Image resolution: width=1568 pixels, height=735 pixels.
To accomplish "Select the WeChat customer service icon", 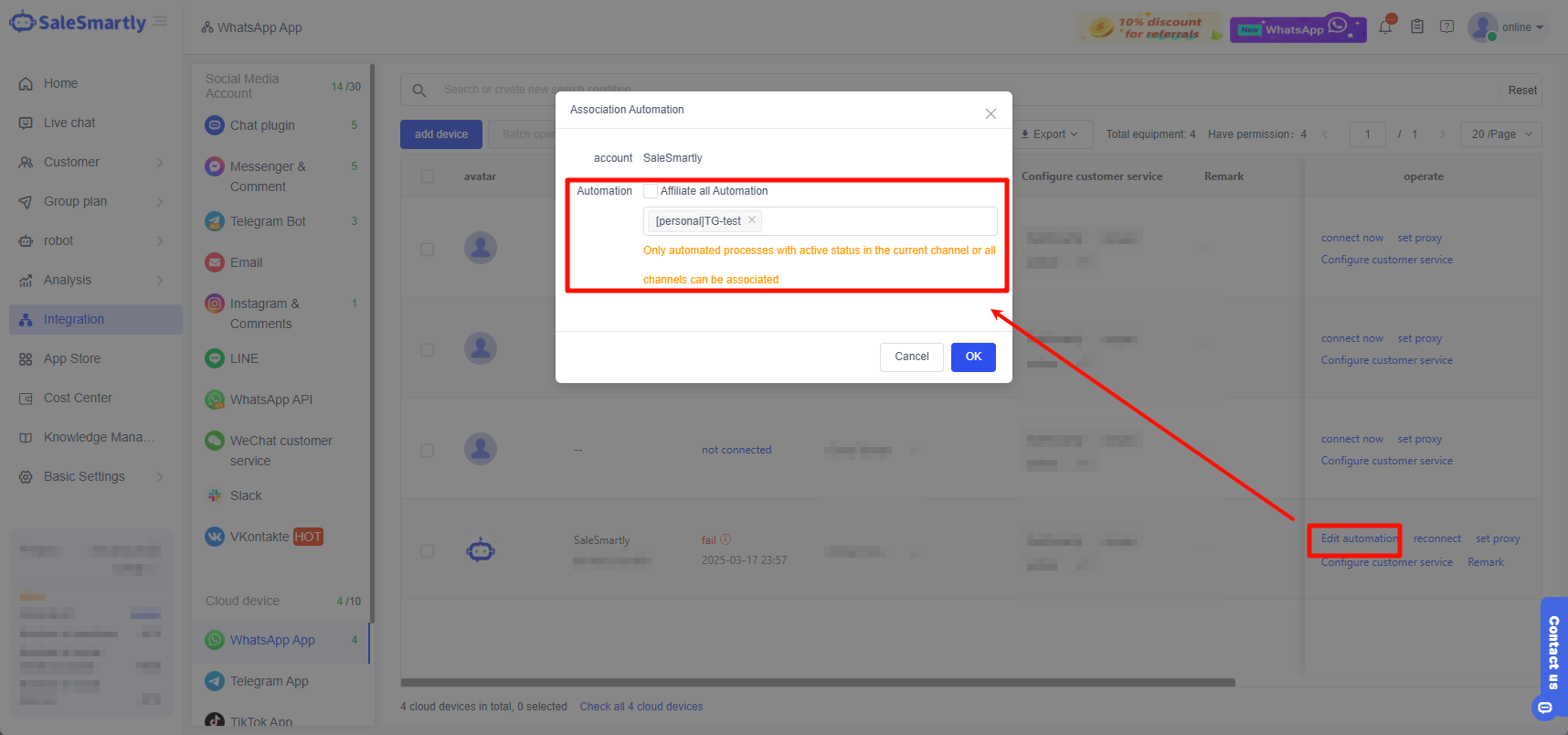I will [215, 441].
